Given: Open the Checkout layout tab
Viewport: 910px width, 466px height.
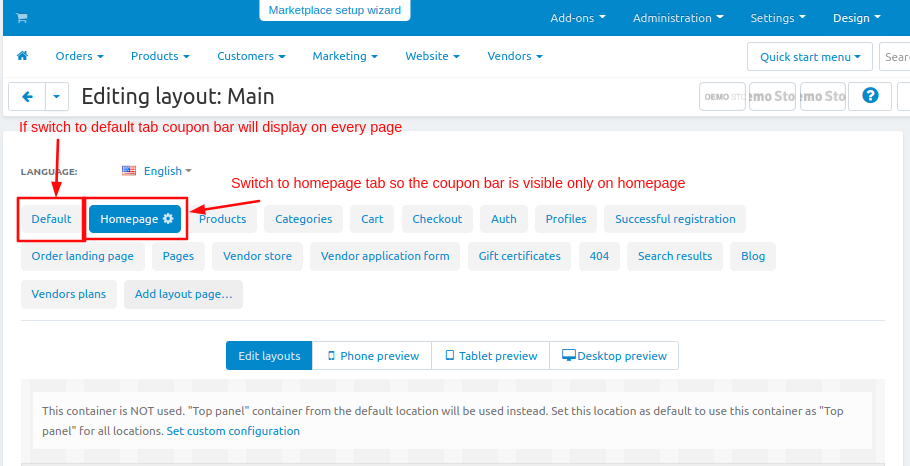Looking at the screenshot, I should pos(437,219).
